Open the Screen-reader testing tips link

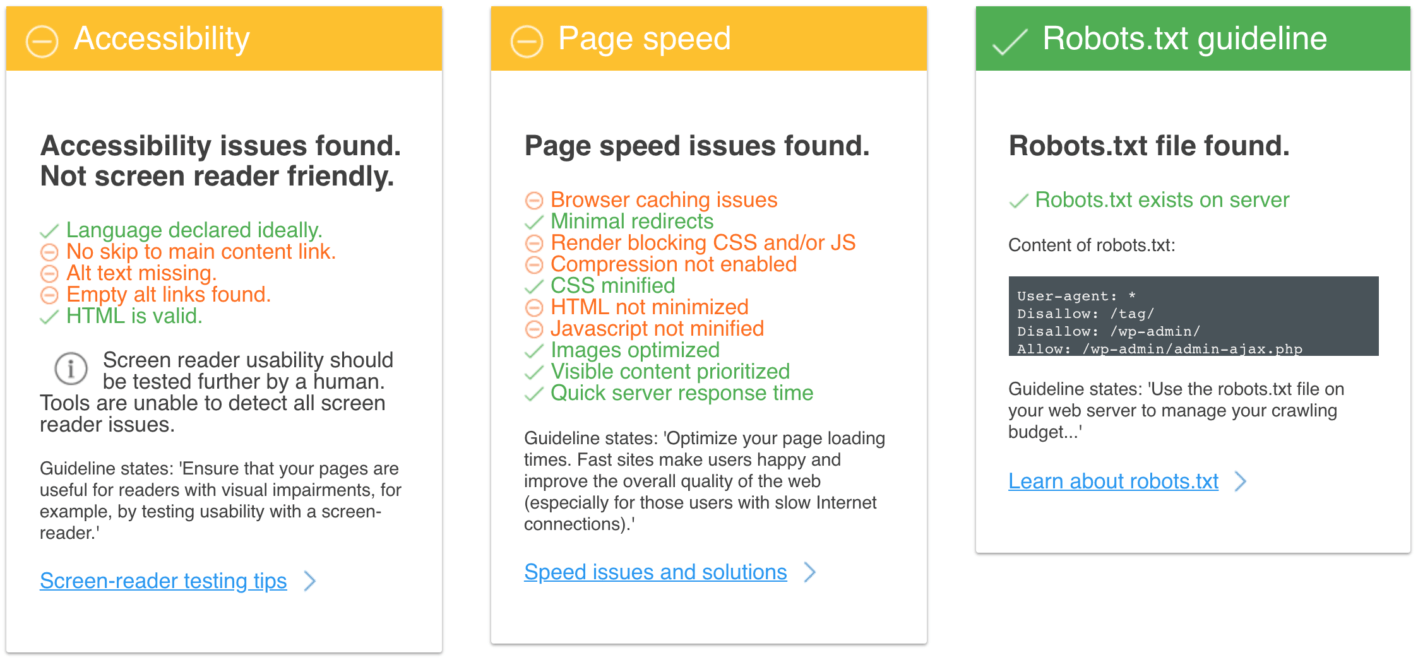(163, 581)
